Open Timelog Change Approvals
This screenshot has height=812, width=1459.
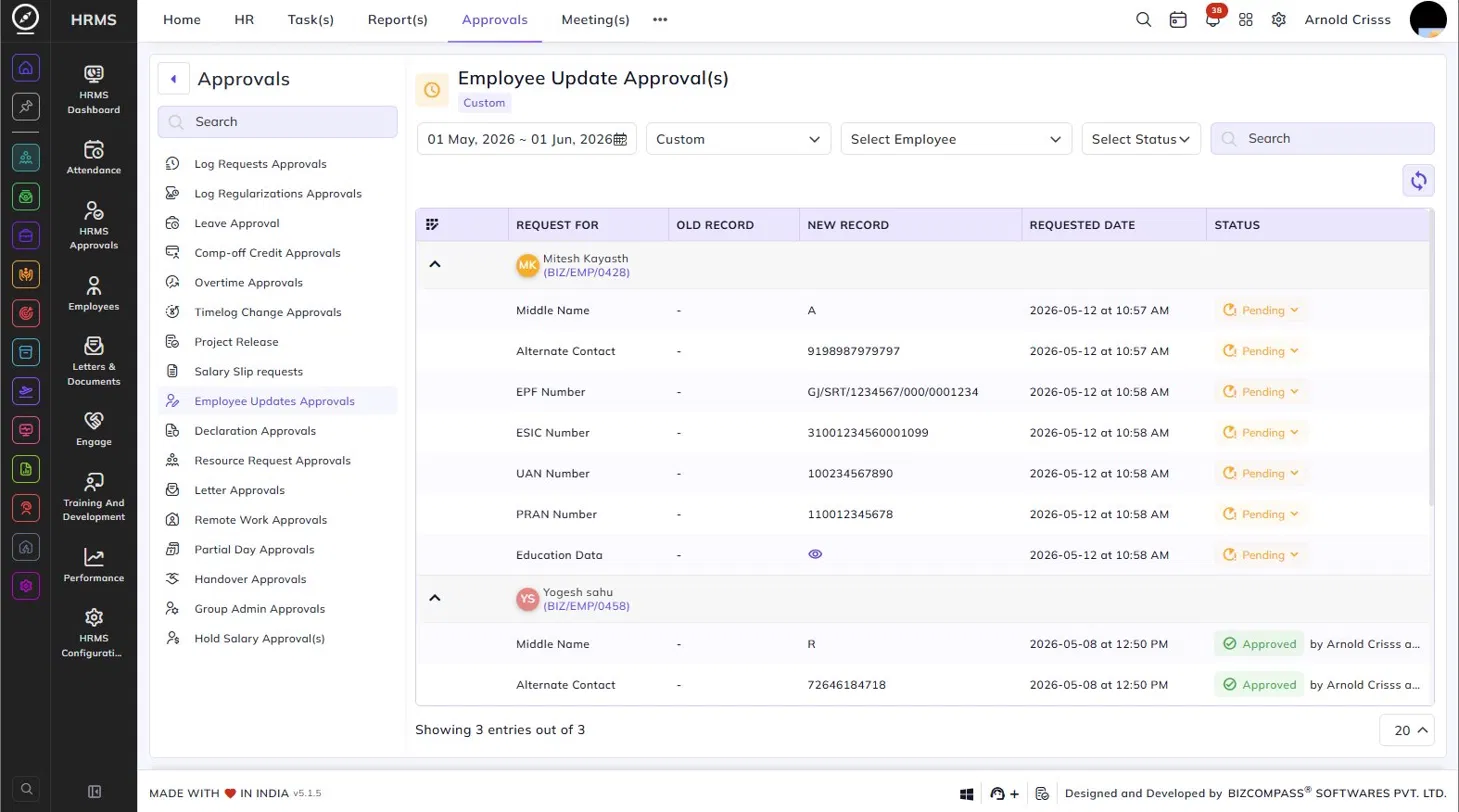tap(277, 312)
